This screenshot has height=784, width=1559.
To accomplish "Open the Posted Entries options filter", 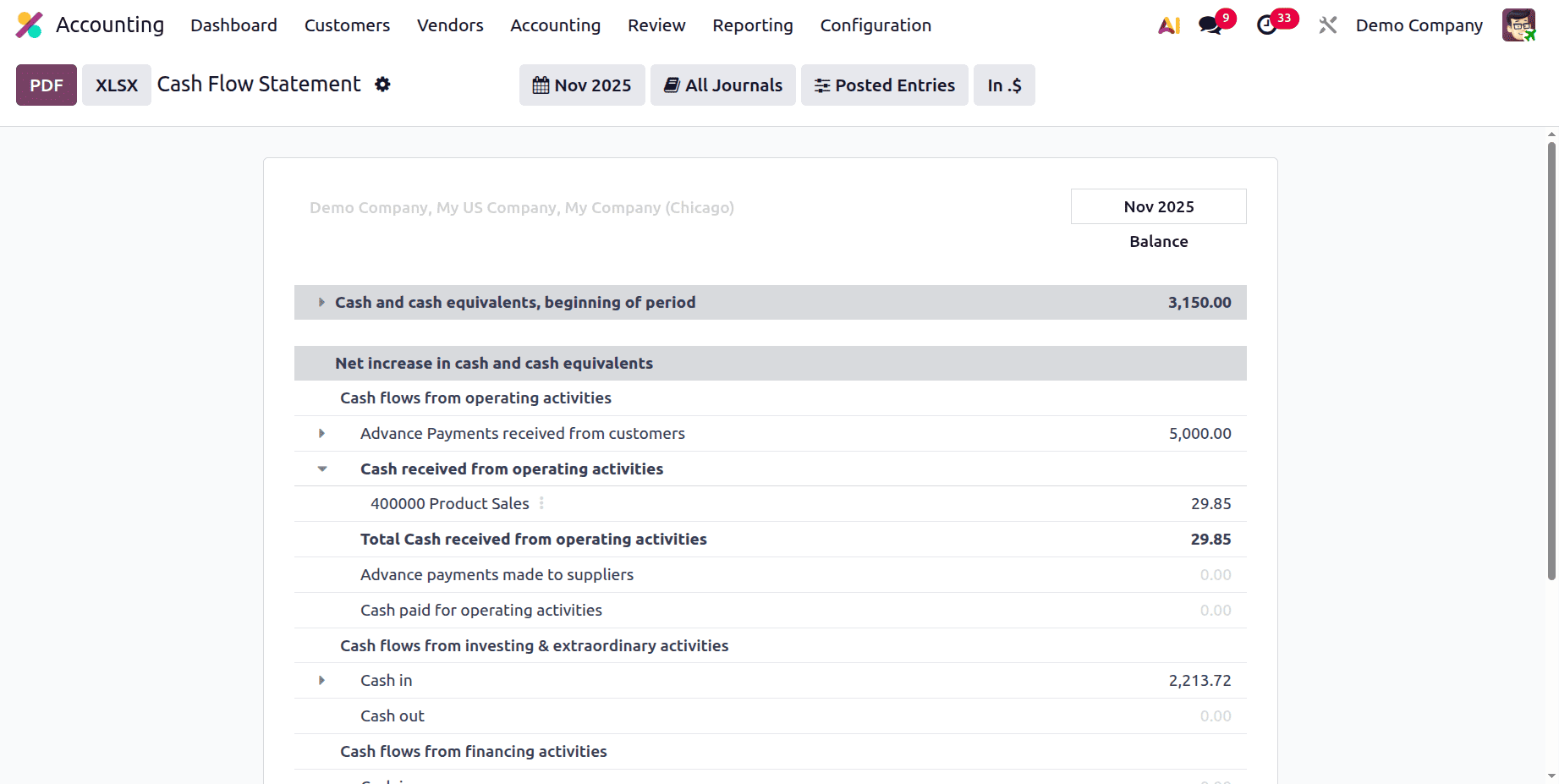I will coord(885,85).
